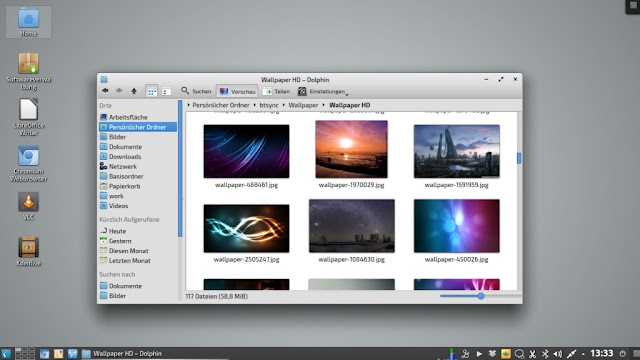Open Videos in places panel

(x=138, y=206)
